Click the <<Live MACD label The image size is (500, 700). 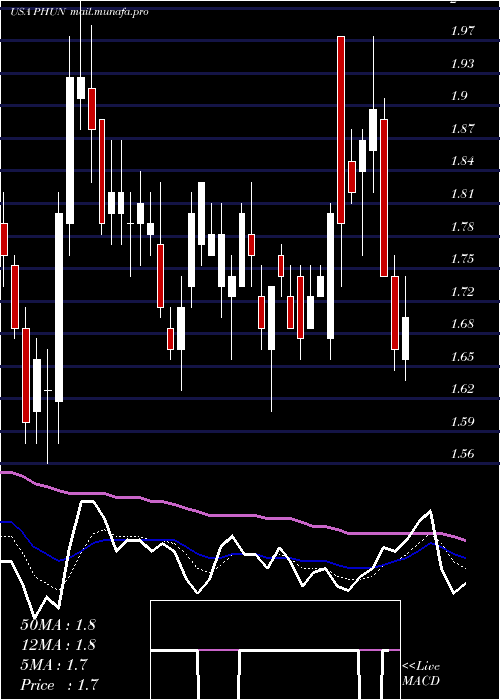[x=421, y=674]
